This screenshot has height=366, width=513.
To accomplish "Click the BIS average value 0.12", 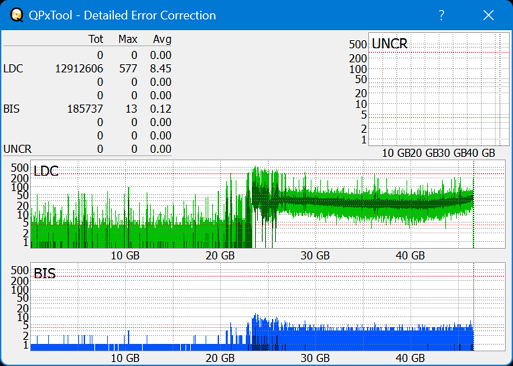I will pyautogui.click(x=160, y=109).
